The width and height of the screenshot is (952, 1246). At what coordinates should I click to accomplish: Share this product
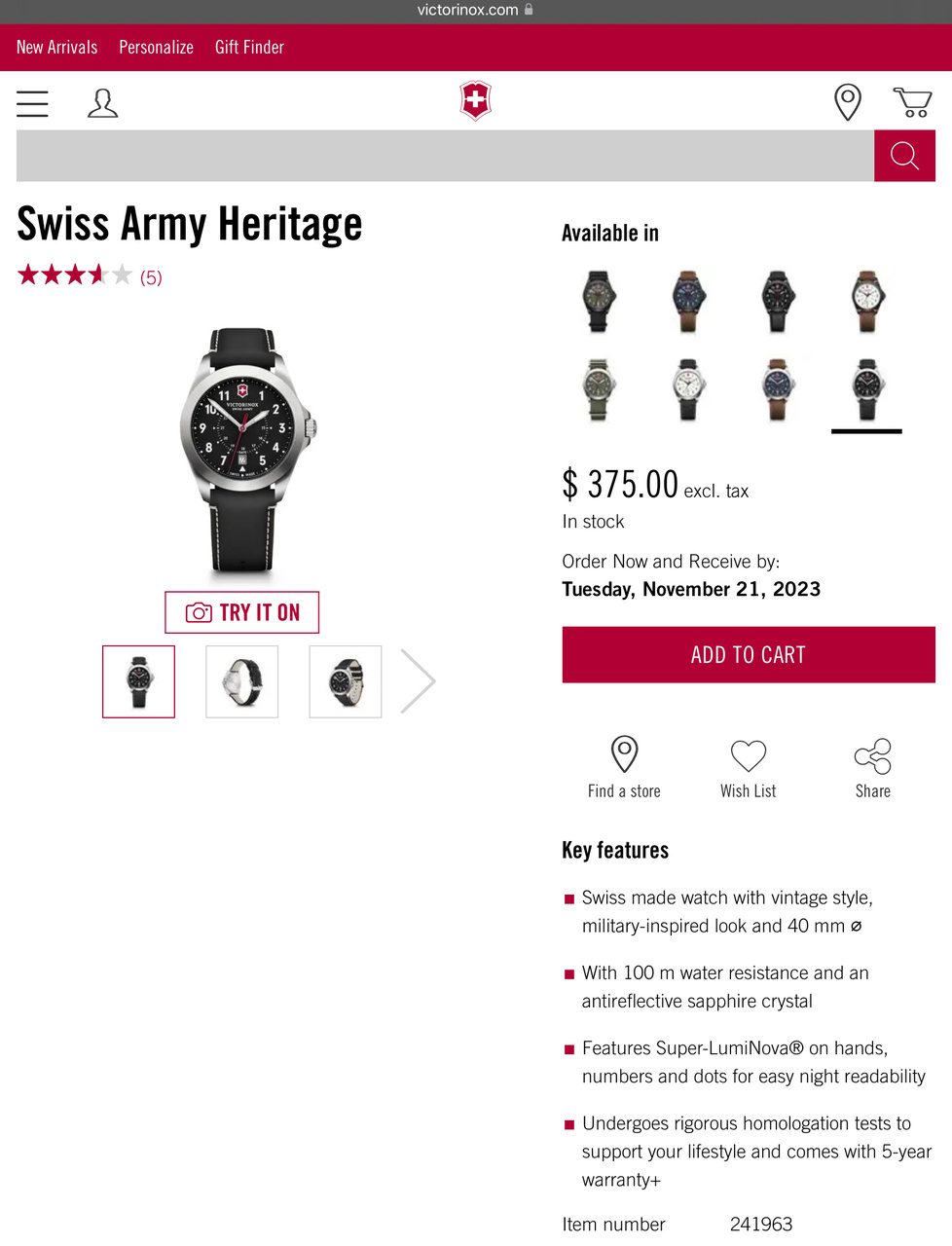click(872, 767)
